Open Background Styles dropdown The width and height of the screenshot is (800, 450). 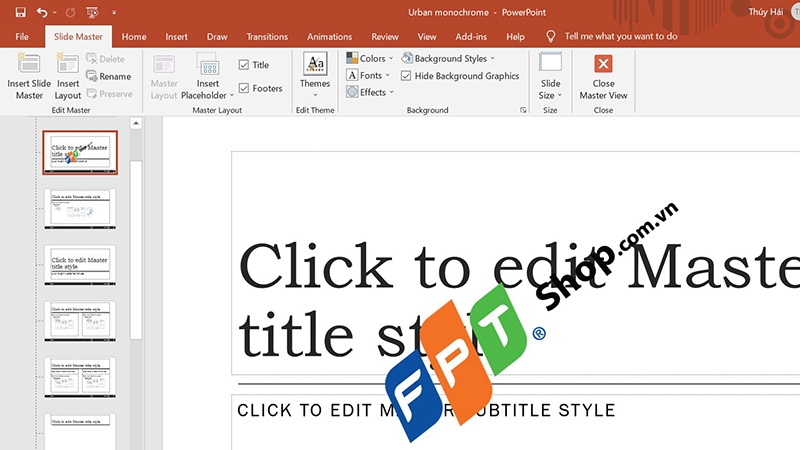[x=448, y=58]
